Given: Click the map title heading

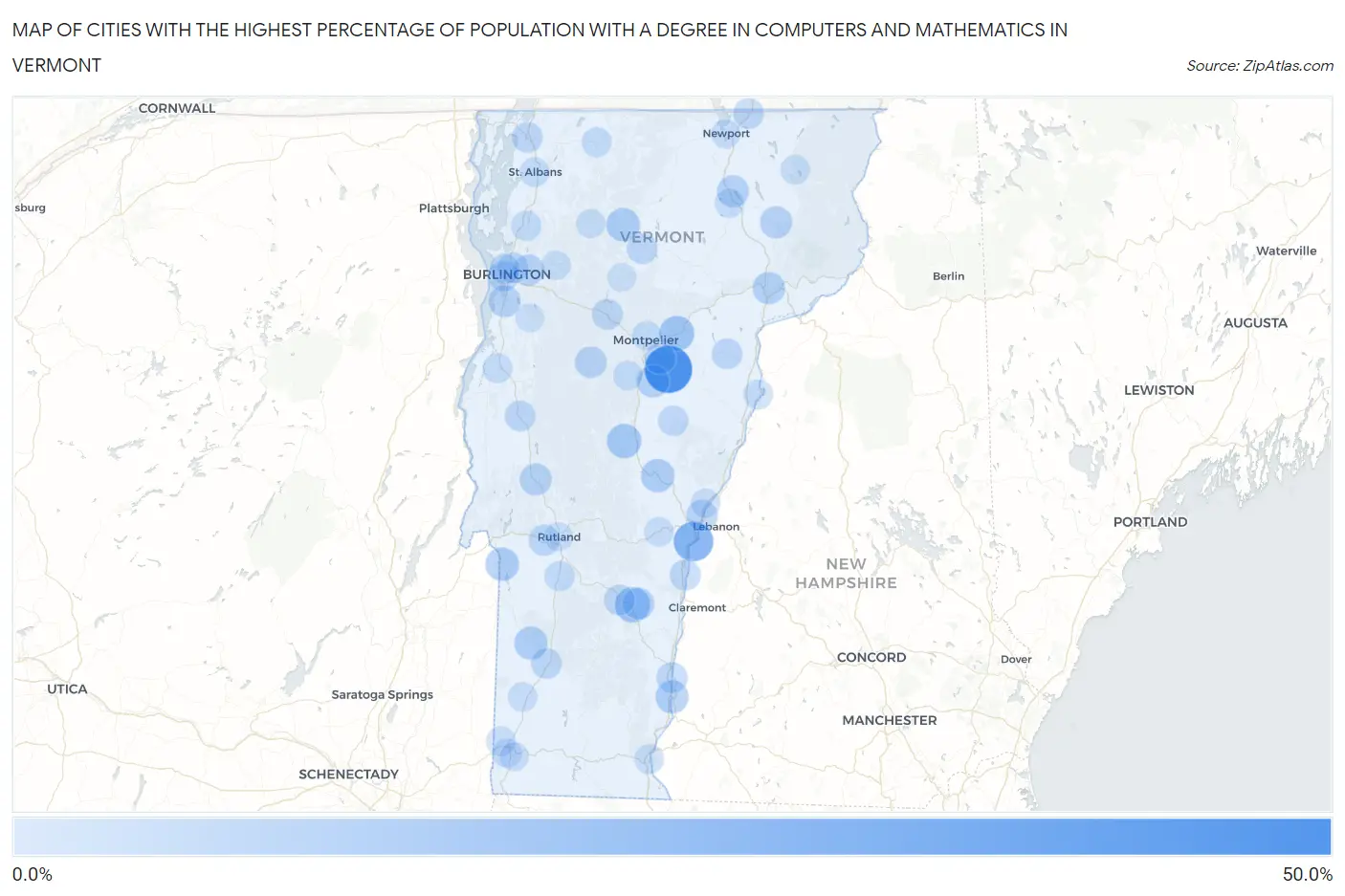Looking at the screenshot, I should (x=540, y=48).
